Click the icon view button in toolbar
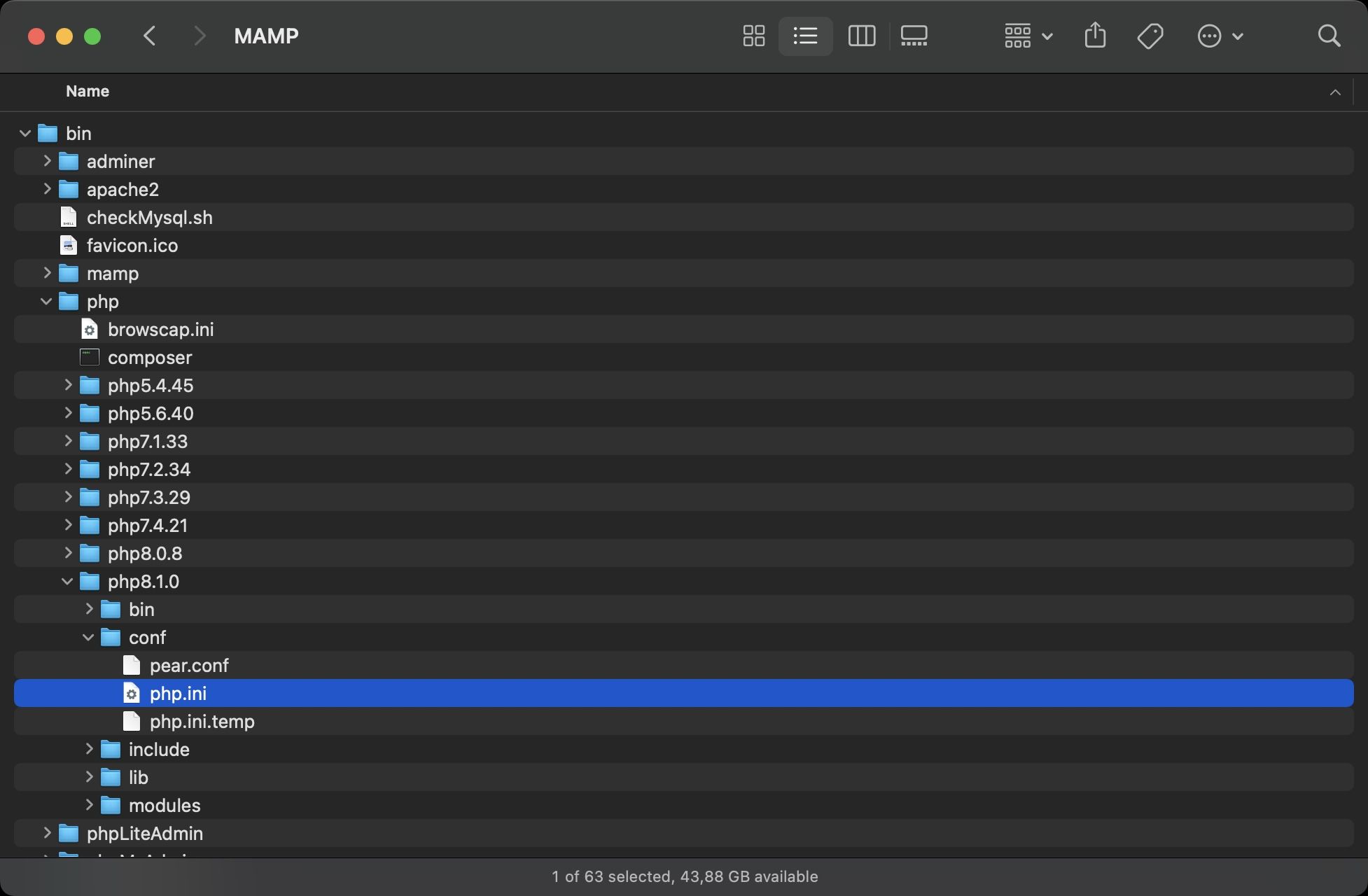 pos(753,36)
